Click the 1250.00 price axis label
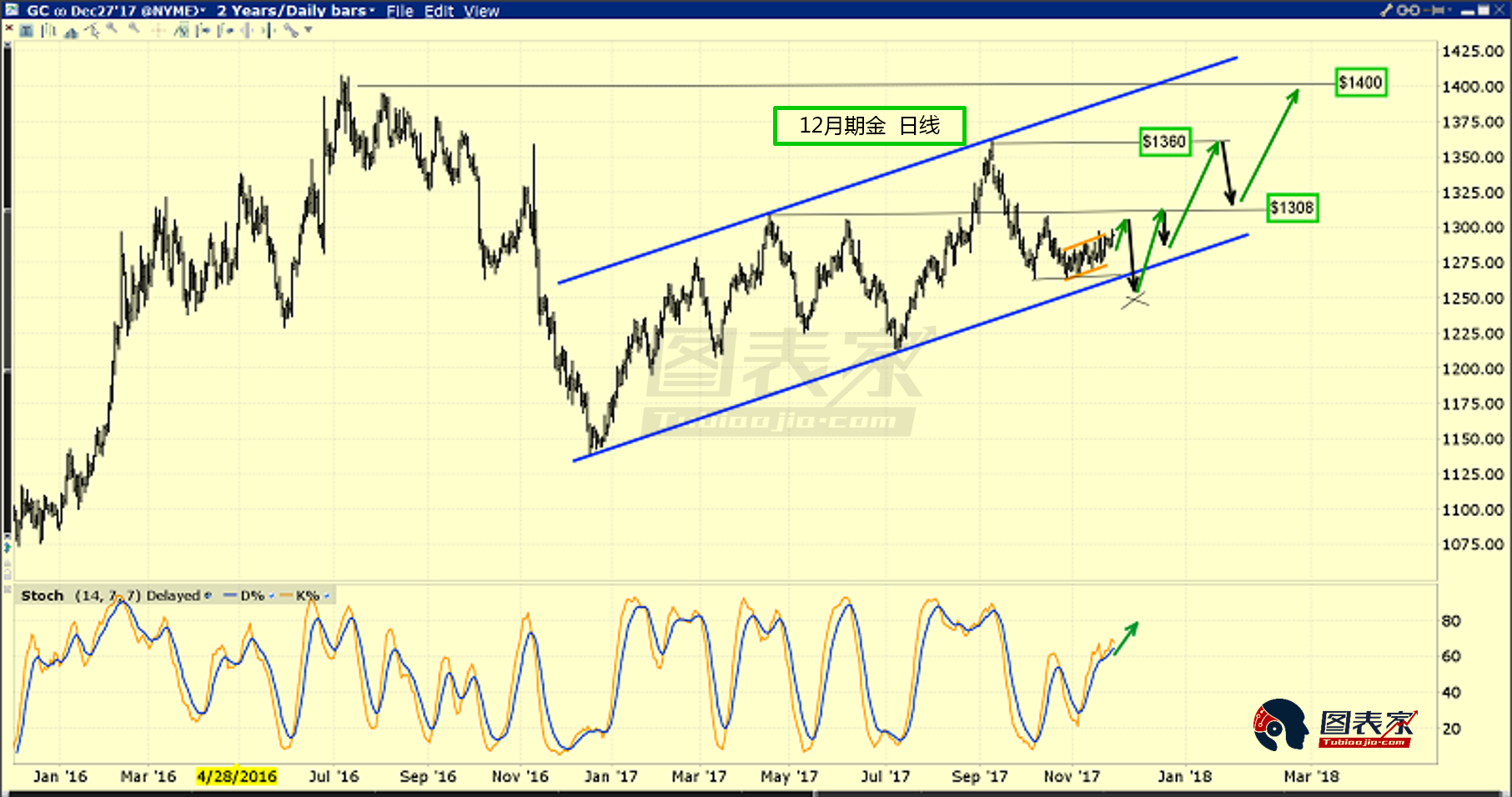This screenshot has height=797, width=1512. [1473, 298]
